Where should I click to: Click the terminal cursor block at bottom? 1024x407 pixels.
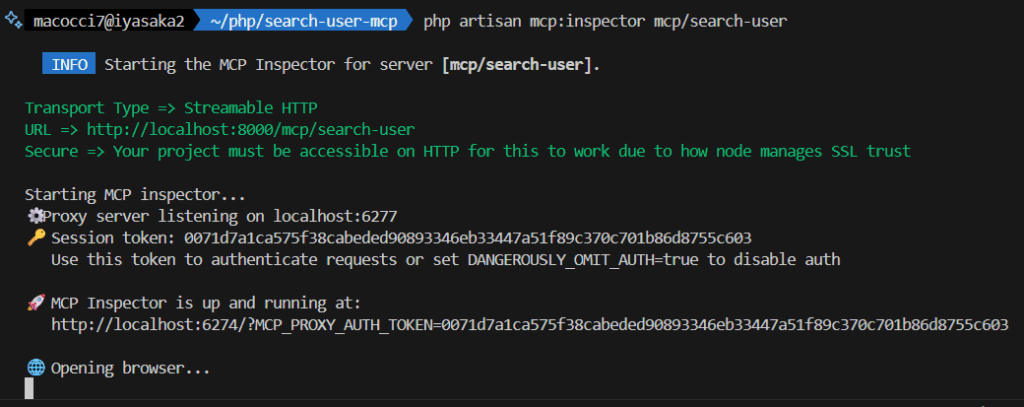[x=29, y=389]
